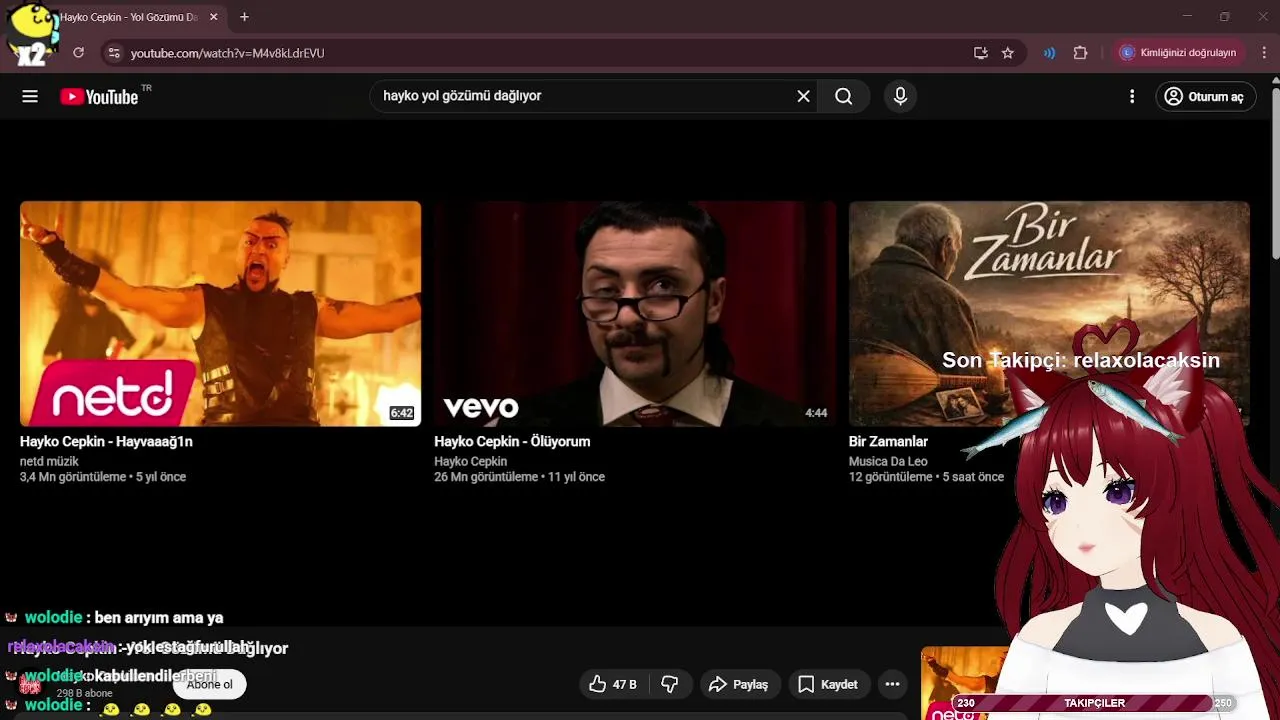The image size is (1280, 720).
Task: Open Bir Zamanlar video thumbnail
Action: click(x=1049, y=314)
